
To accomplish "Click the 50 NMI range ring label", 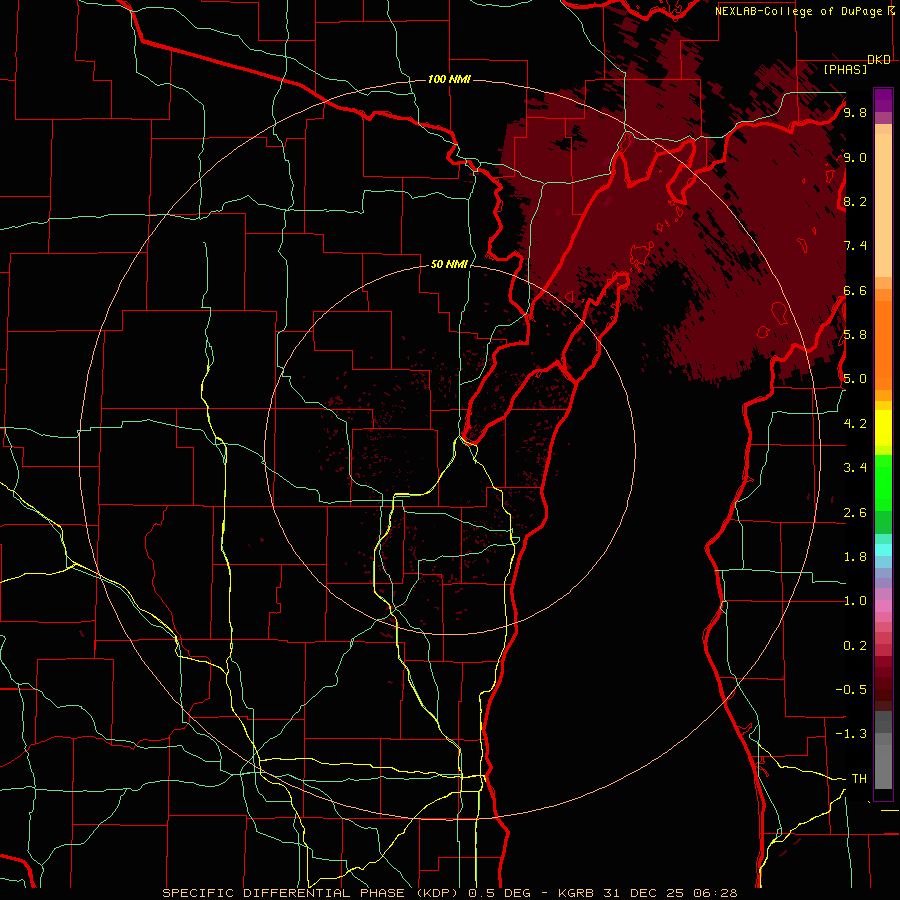I will (x=449, y=265).
